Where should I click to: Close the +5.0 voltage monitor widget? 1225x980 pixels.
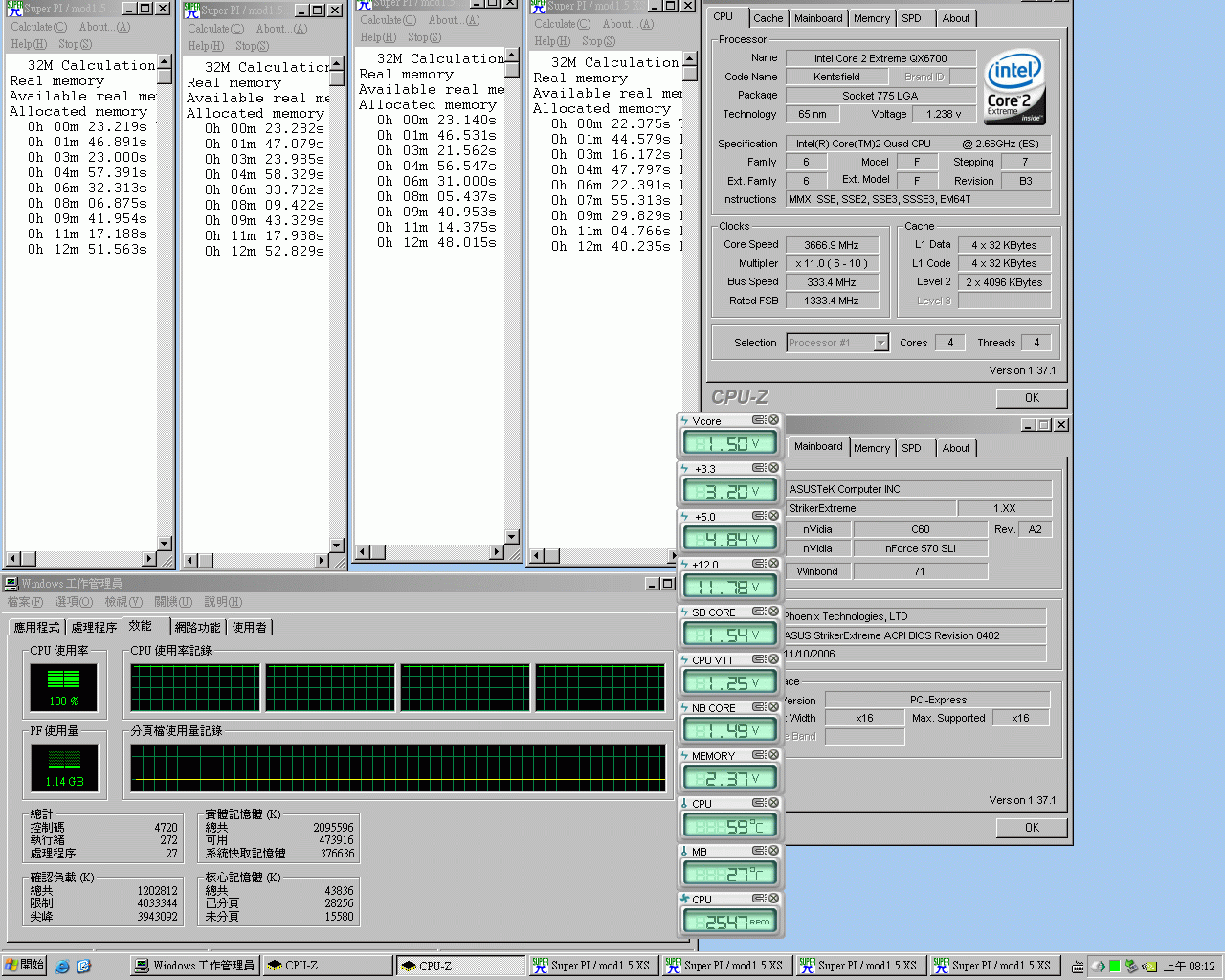click(x=773, y=516)
